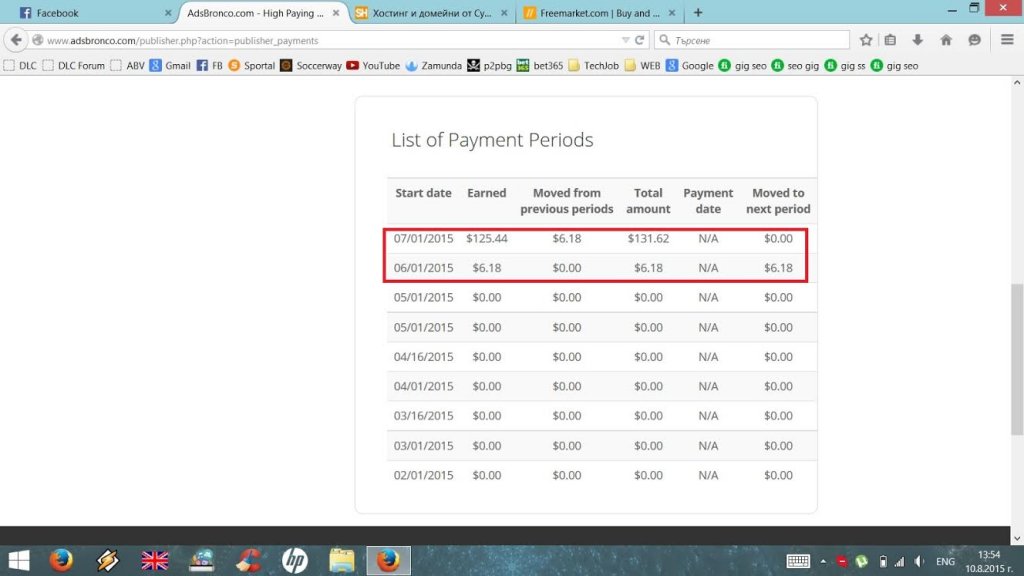Image resolution: width=1024 pixels, height=576 pixels.
Task: Open the HP taskbar icon
Action: tap(295, 560)
